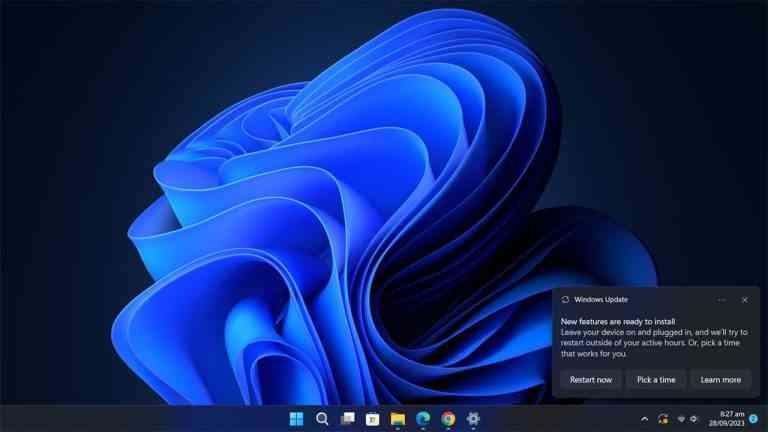Open the notification center badge
The height and width of the screenshot is (432, 768).
(x=754, y=419)
